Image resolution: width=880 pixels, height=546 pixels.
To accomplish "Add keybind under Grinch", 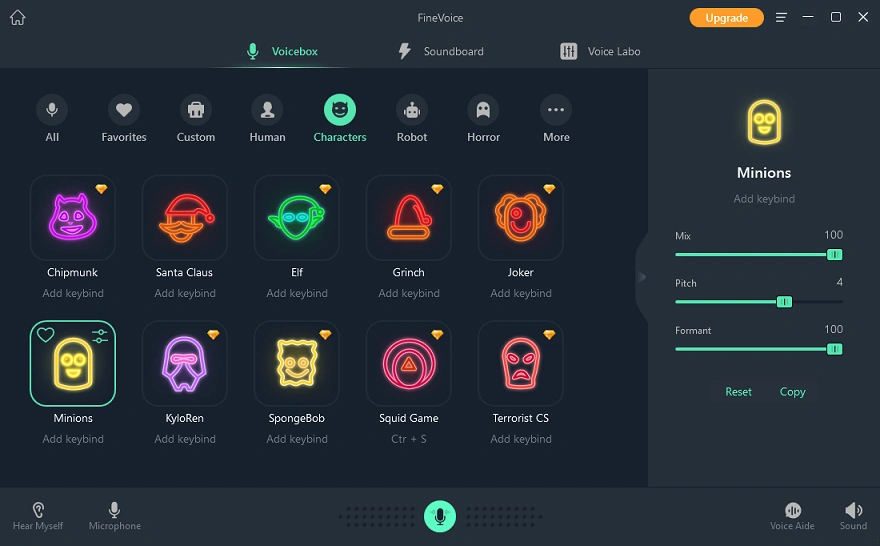I will click(409, 293).
